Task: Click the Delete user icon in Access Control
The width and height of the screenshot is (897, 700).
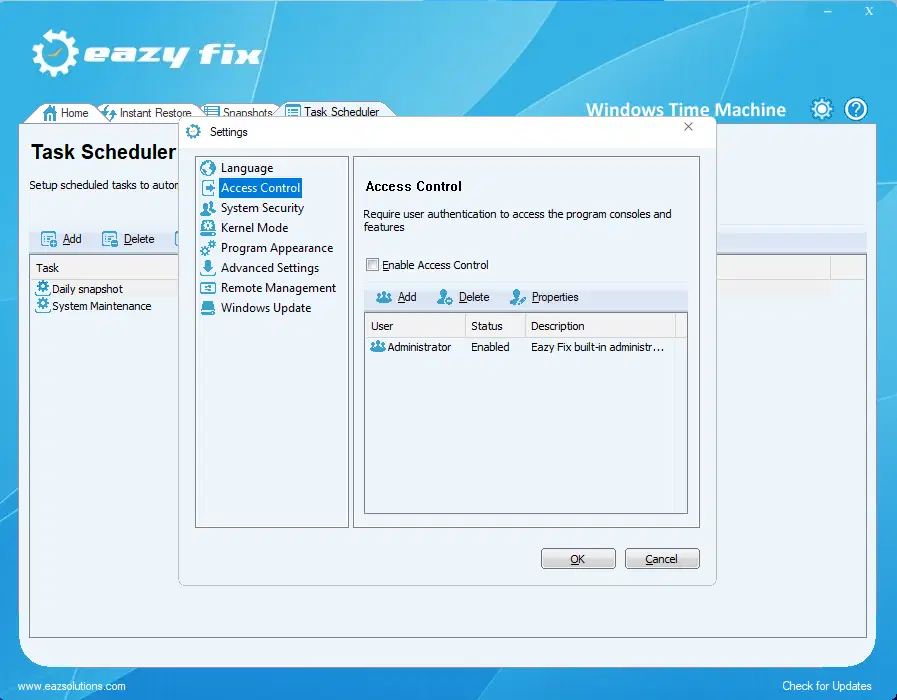Action: [x=444, y=297]
